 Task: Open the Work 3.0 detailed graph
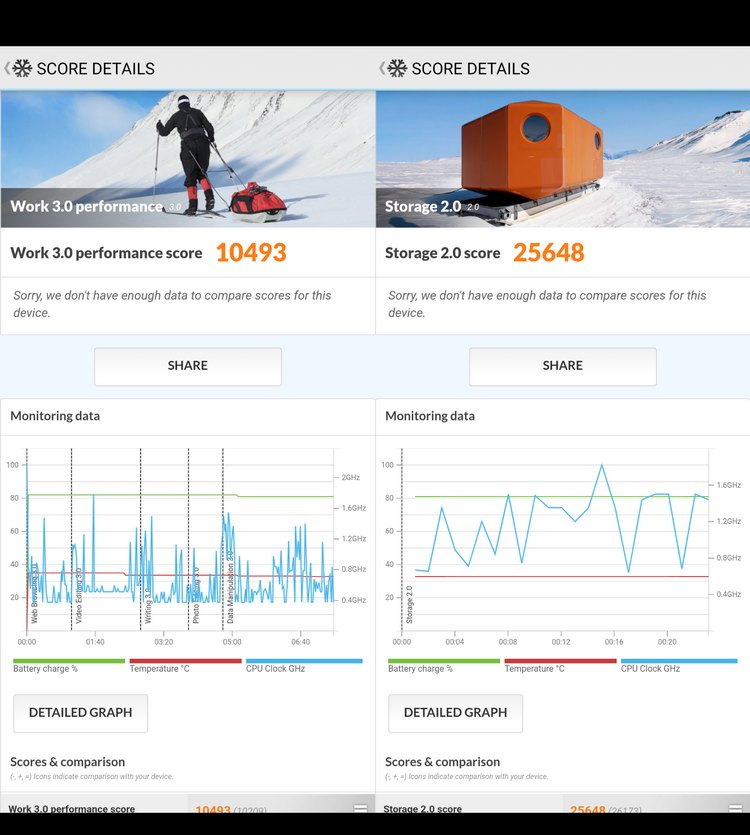(x=80, y=713)
